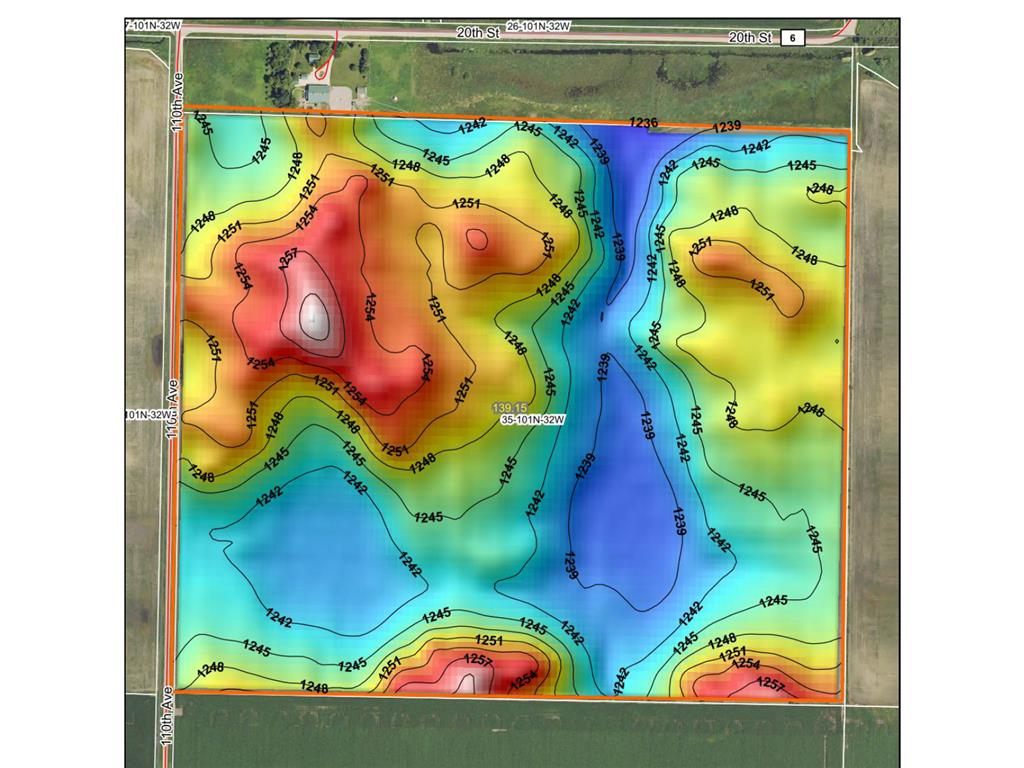This screenshot has height=768, width=1024.
Task: Click the white peak at bottom-center red hill
Action: click(471, 681)
